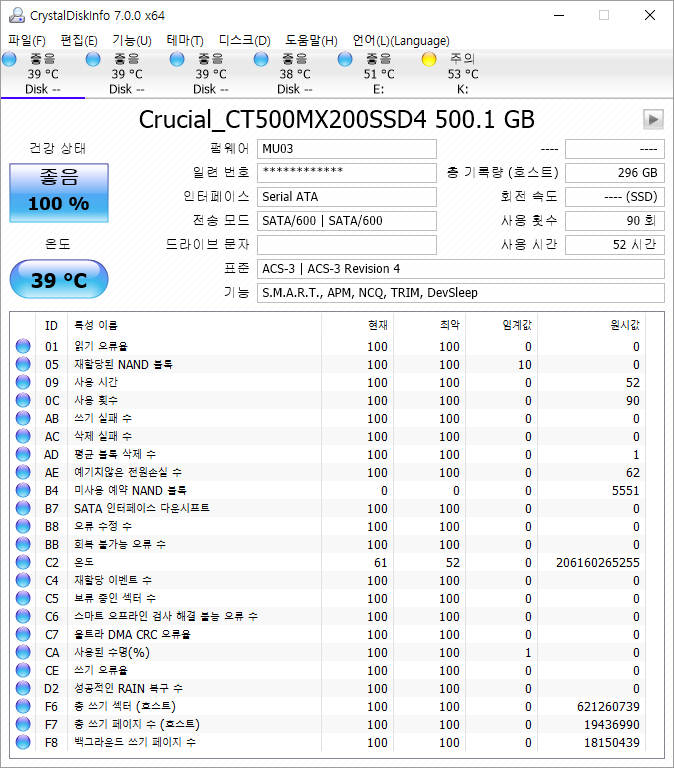This screenshot has width=674, height=768.
Task: Click status orb for attribute AC row
Action: tap(23, 436)
